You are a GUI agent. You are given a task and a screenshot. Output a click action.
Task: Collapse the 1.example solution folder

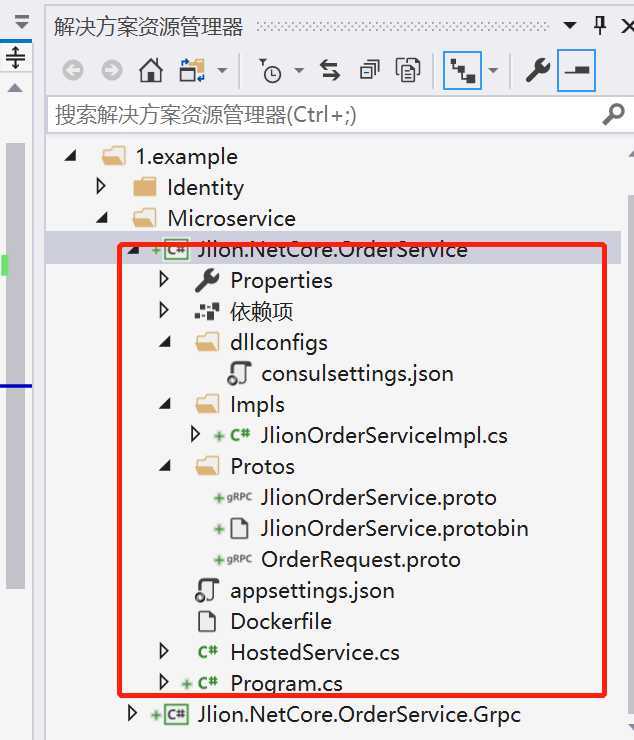pyautogui.click(x=71, y=155)
